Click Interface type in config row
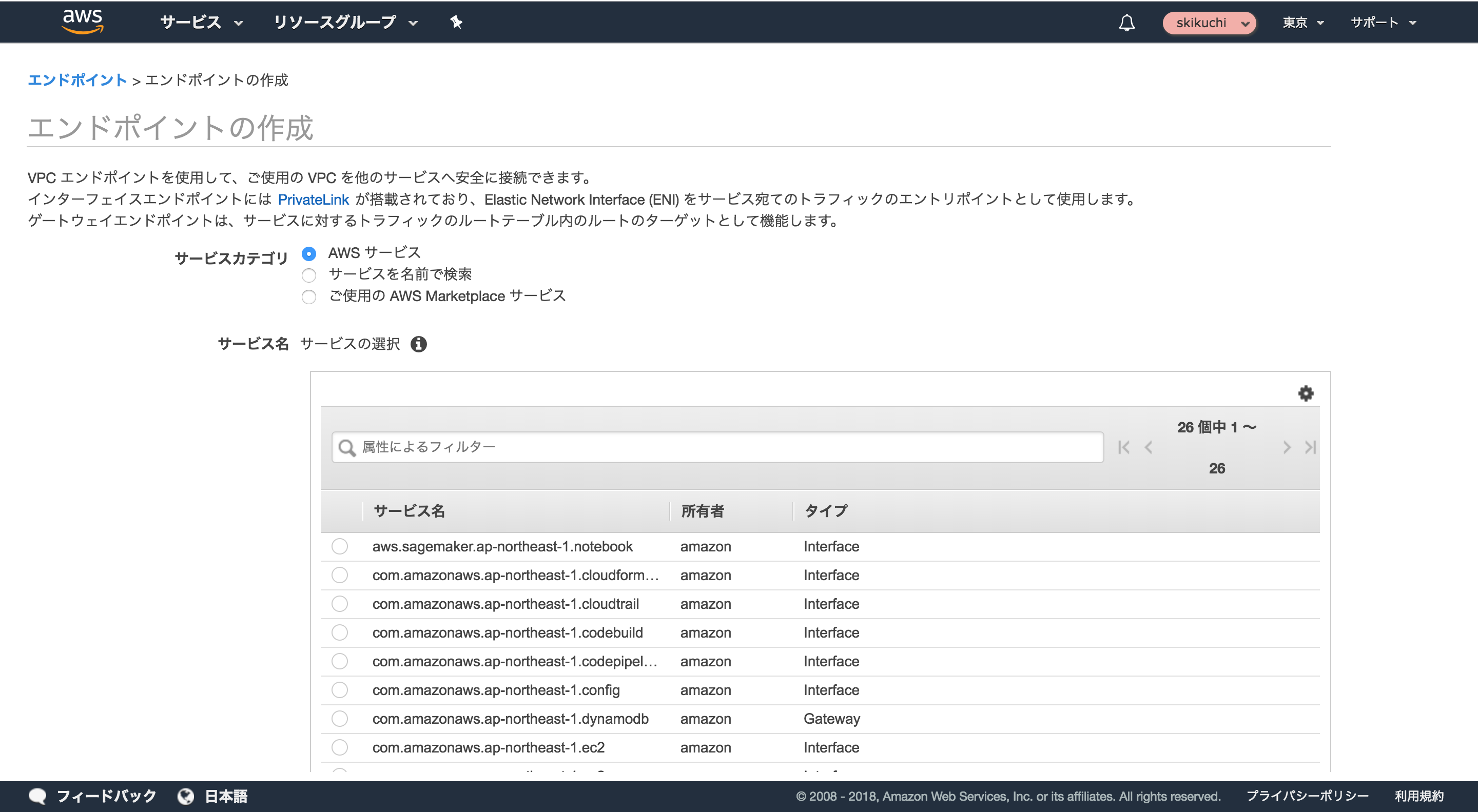 pyautogui.click(x=831, y=690)
